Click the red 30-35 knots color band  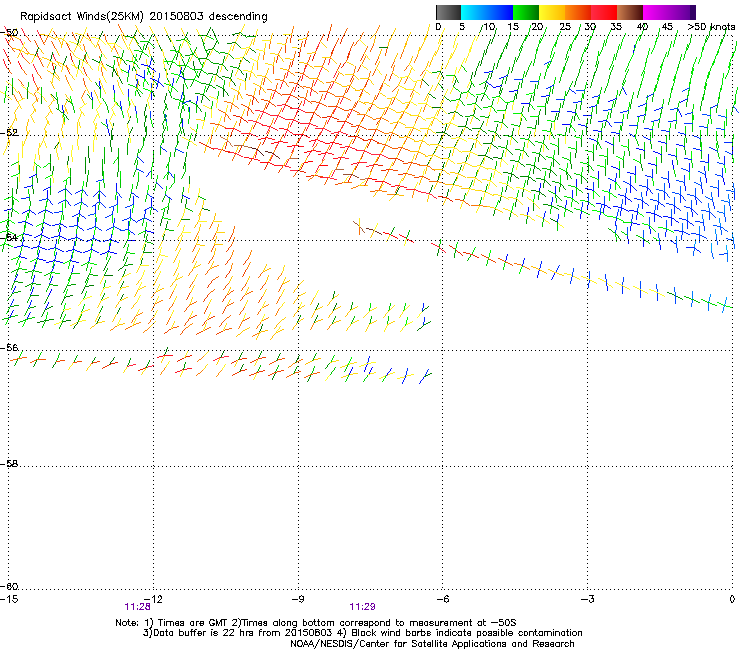click(604, 12)
